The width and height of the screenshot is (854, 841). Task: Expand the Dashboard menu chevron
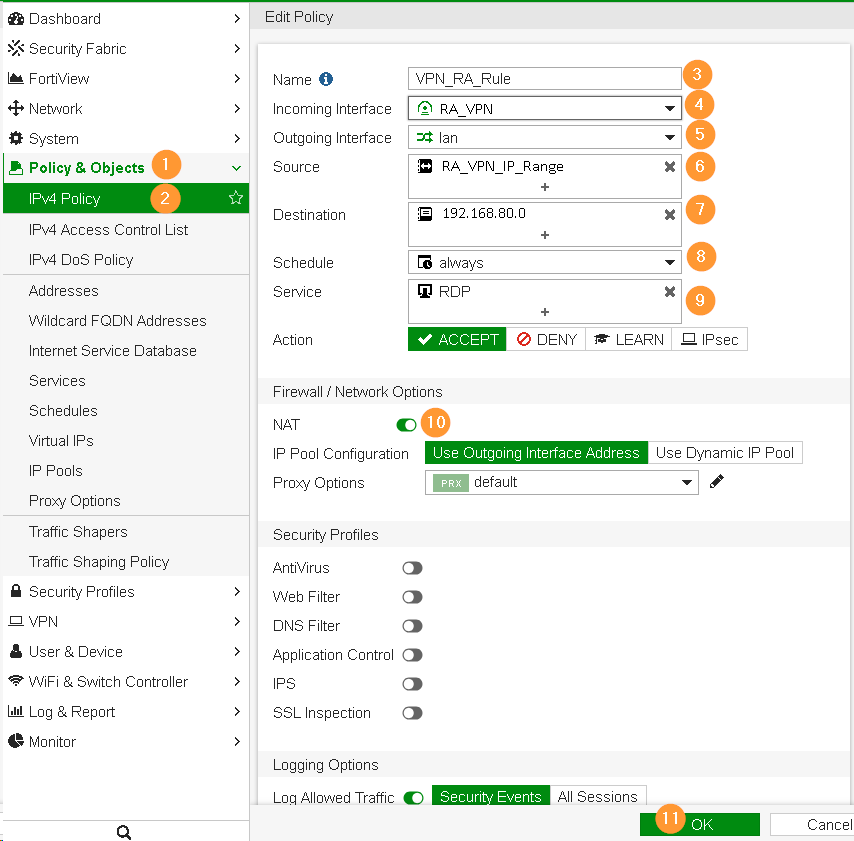pyautogui.click(x=236, y=19)
